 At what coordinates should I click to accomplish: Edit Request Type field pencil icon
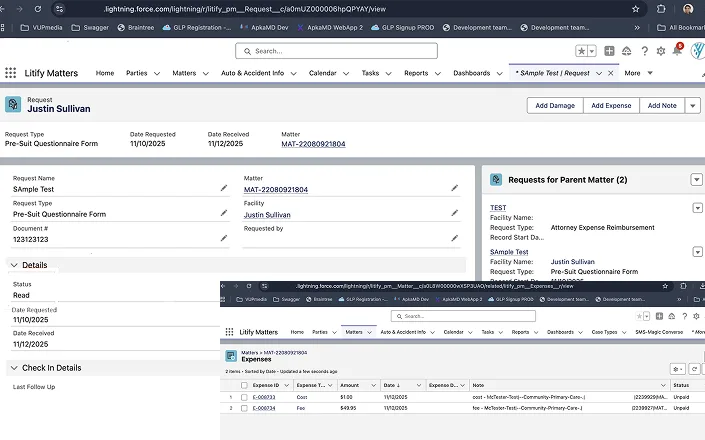(224, 213)
